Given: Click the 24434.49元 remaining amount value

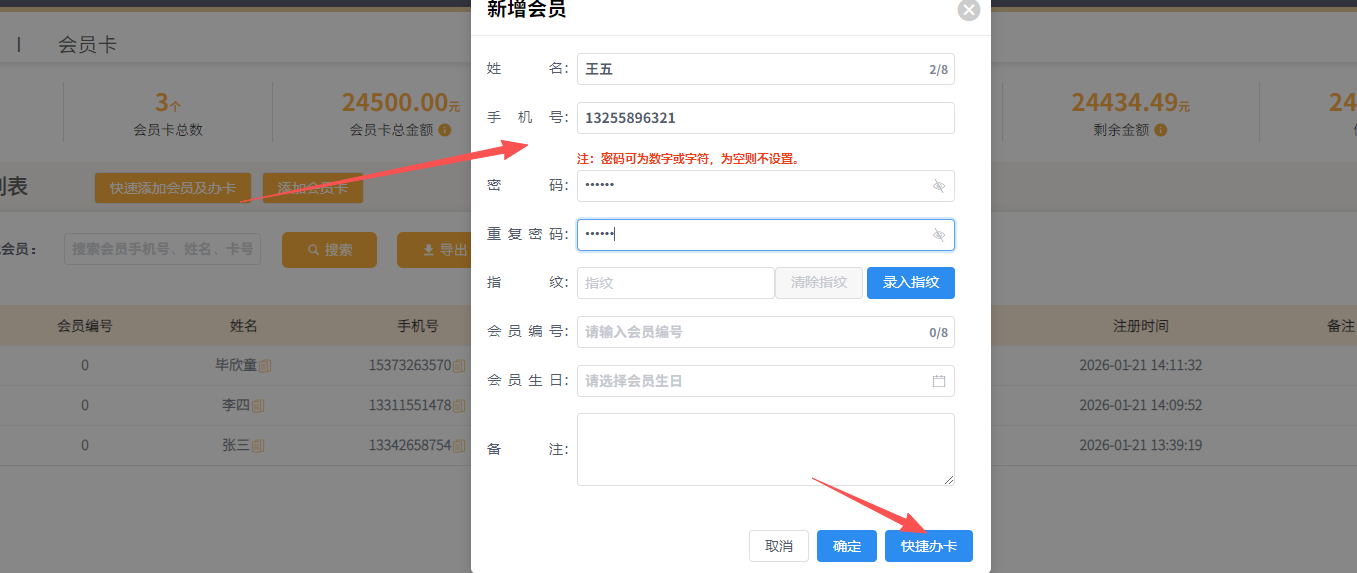Looking at the screenshot, I should [1131, 103].
